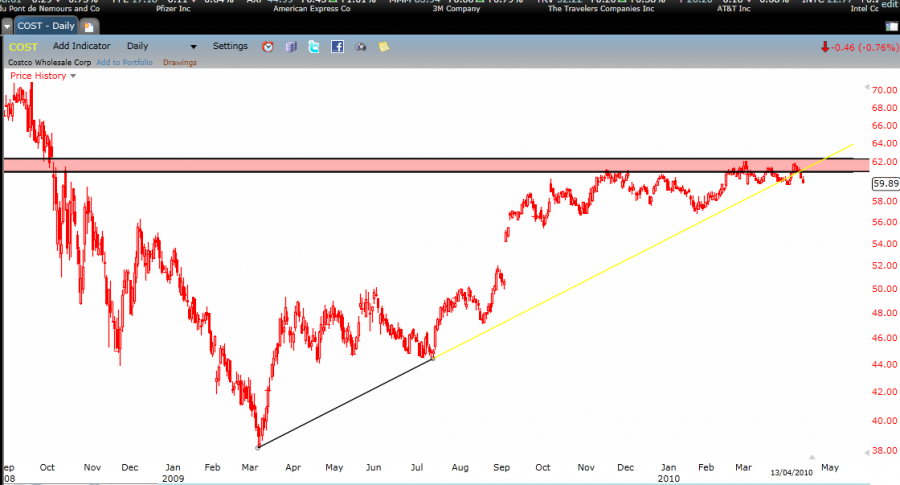Click the stacked pages compare icon
The height and width of the screenshot is (485, 900).
pos(291,46)
